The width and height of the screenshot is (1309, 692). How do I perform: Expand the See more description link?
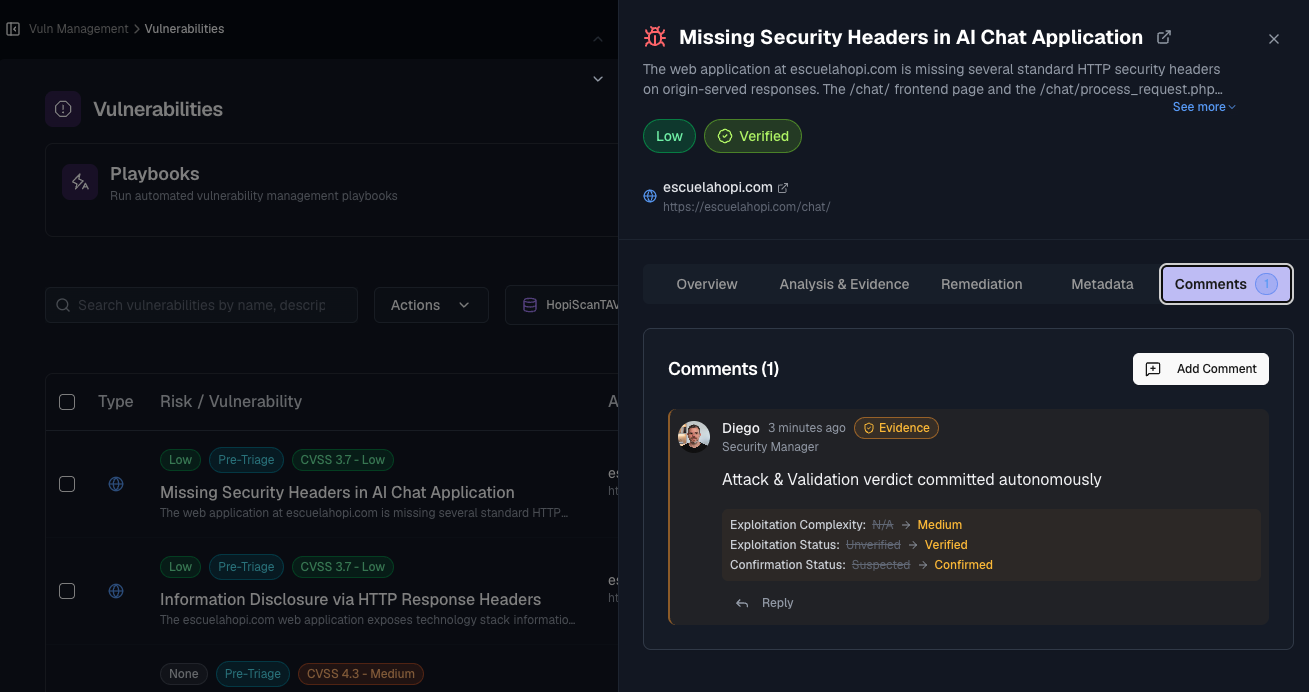(x=1204, y=107)
